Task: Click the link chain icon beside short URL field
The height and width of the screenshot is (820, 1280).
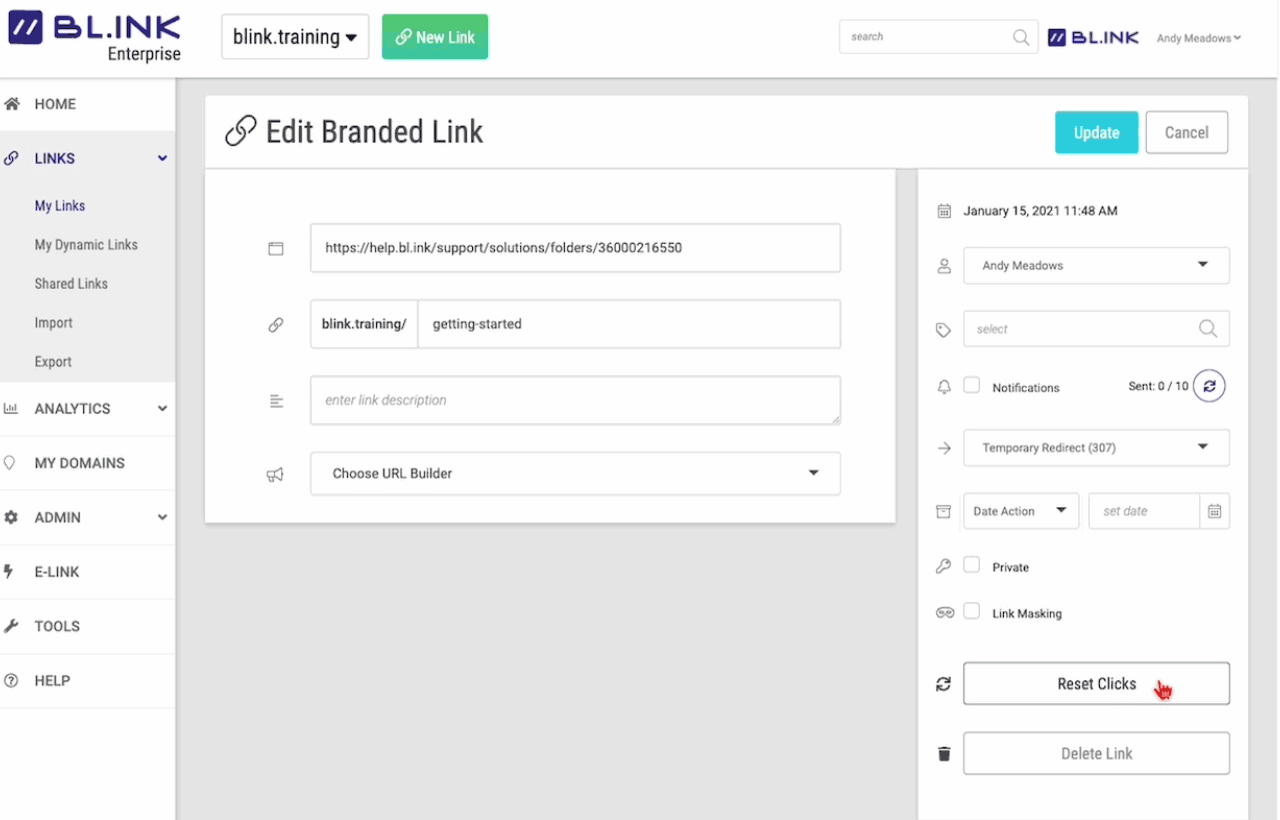Action: [276, 323]
